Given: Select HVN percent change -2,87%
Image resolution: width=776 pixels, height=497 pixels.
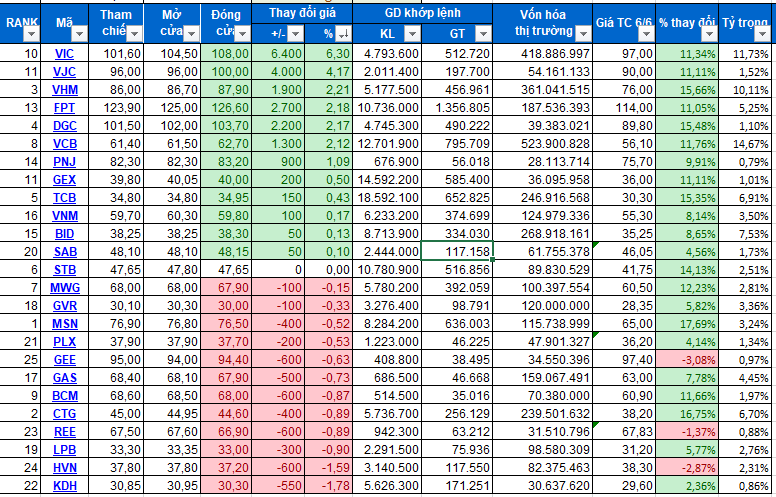Looking at the screenshot, I should (x=687, y=468).
